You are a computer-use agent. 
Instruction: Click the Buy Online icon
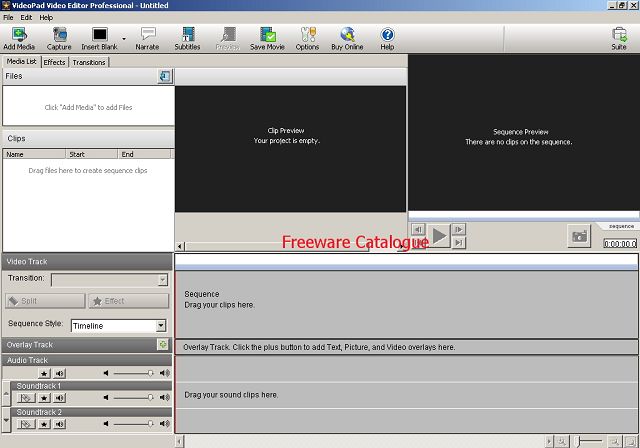347,38
